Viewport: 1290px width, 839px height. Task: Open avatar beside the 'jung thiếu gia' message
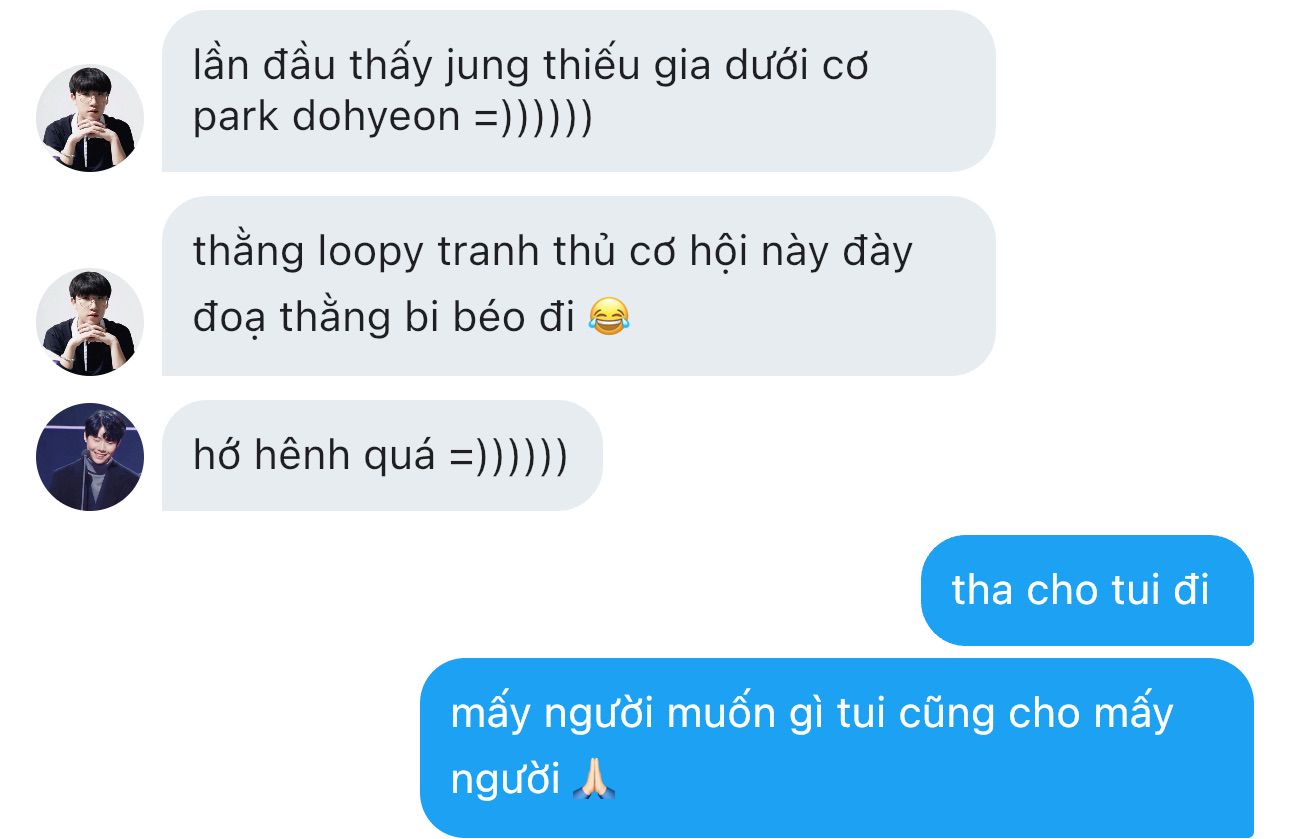pos(90,118)
